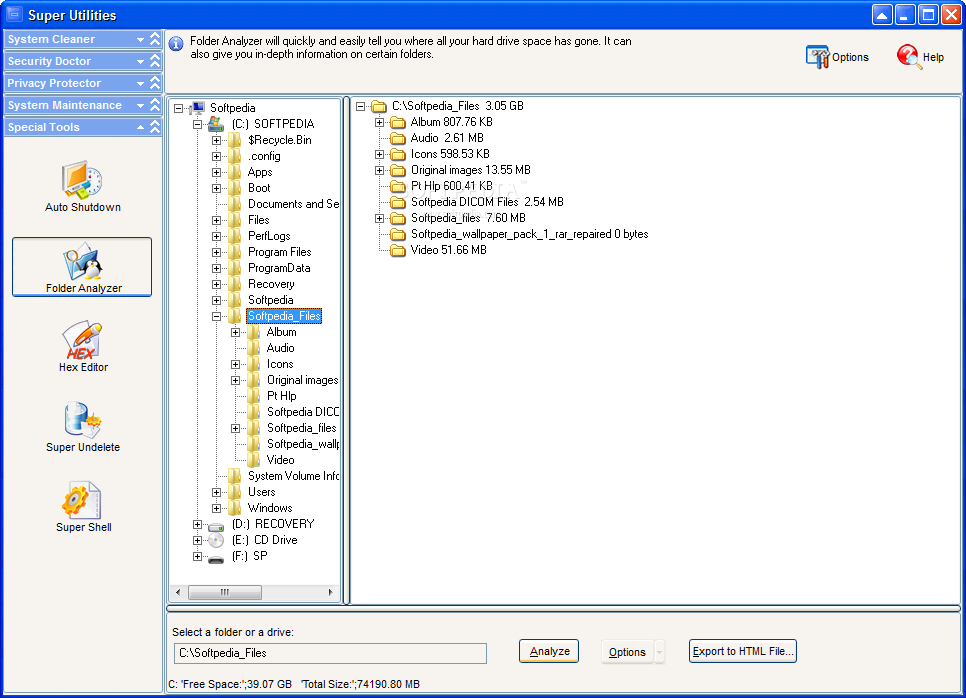Launch the Super Shell tool
Image resolution: width=966 pixels, height=698 pixels.
[83, 506]
